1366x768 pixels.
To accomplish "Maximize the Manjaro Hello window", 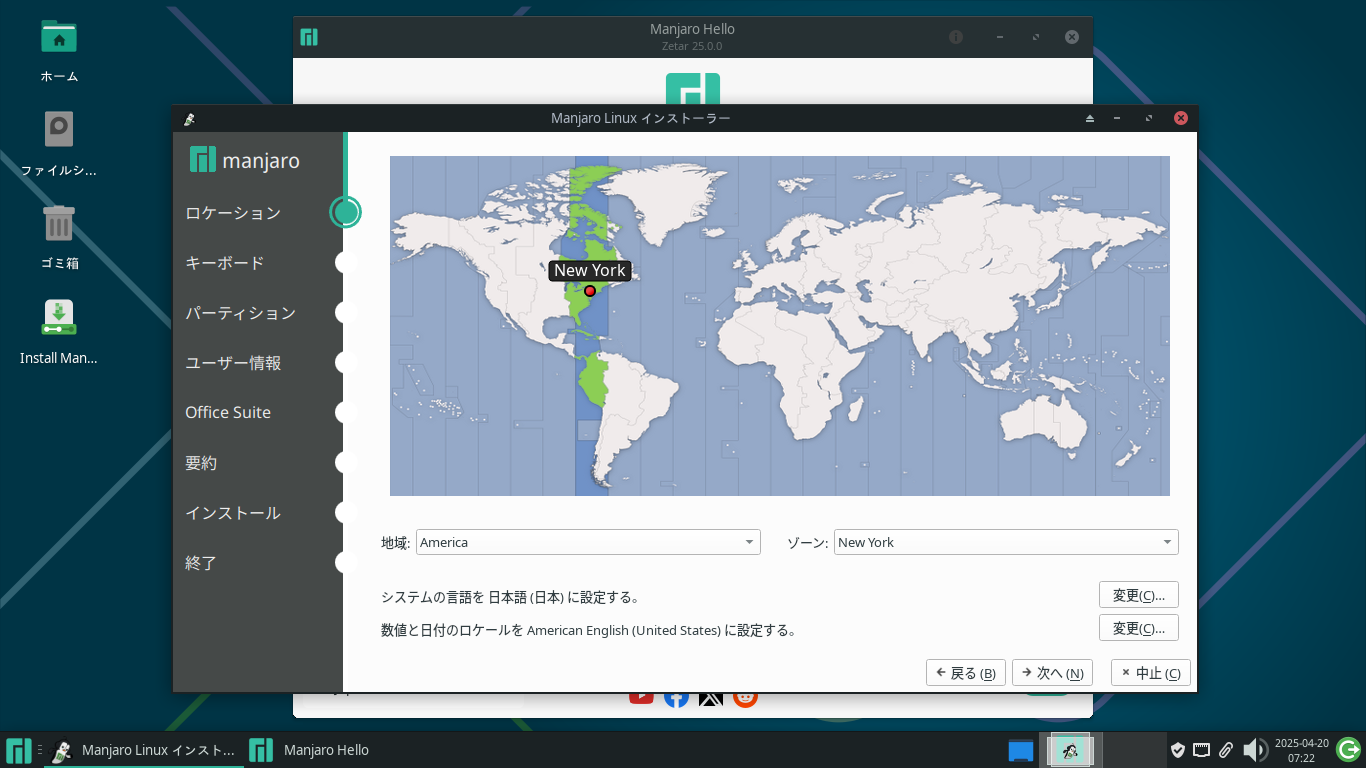I will click(1036, 37).
